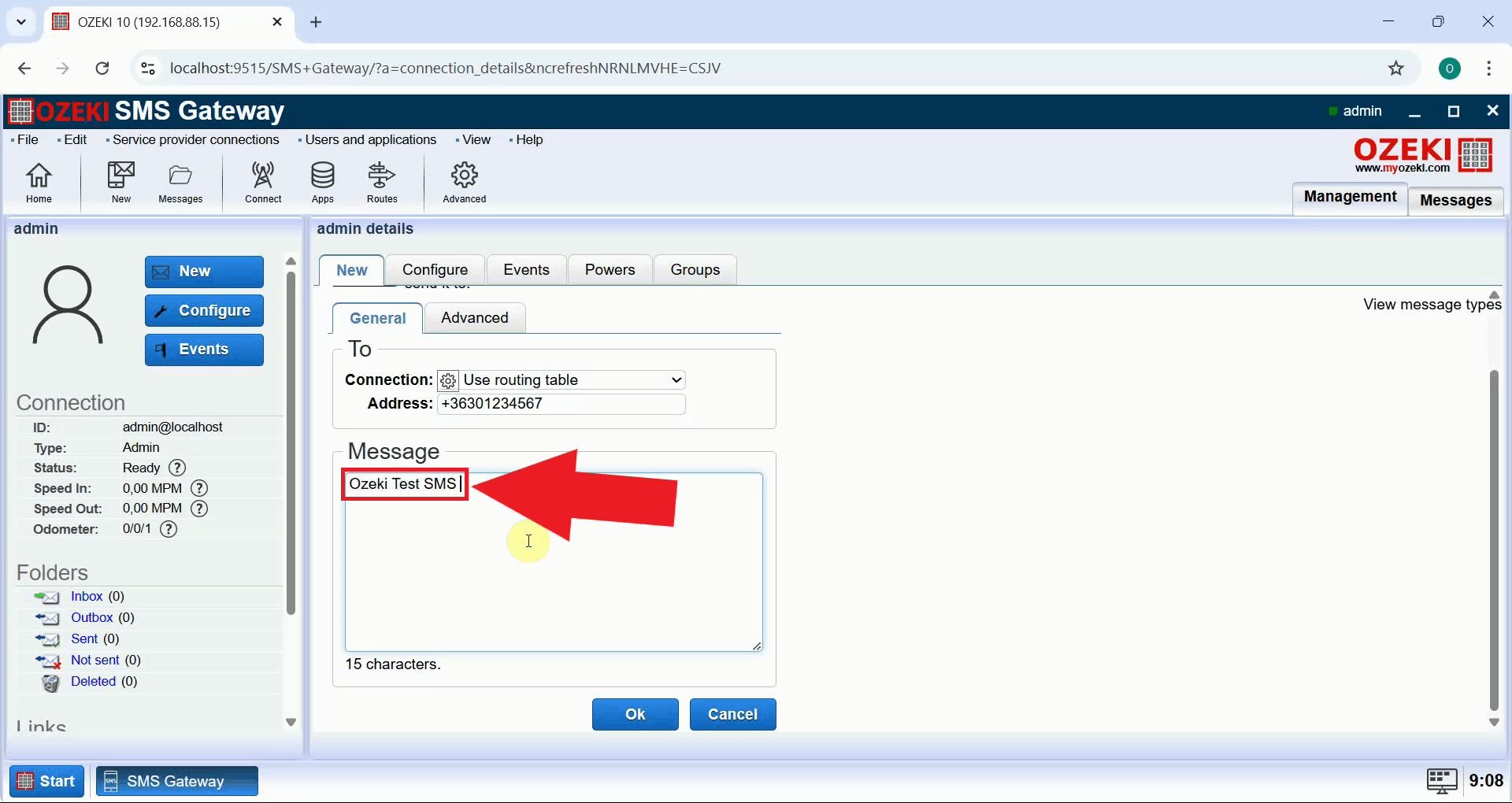
Task: Open the Inbox folder link
Action: (87, 597)
